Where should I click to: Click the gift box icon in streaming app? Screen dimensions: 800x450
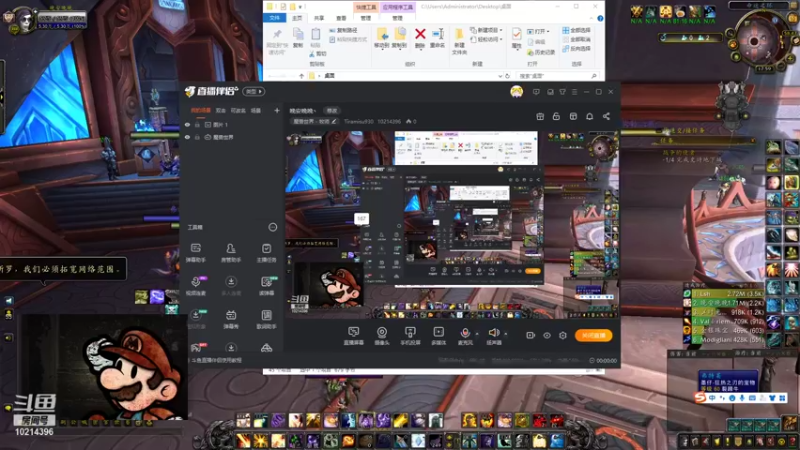[540, 116]
